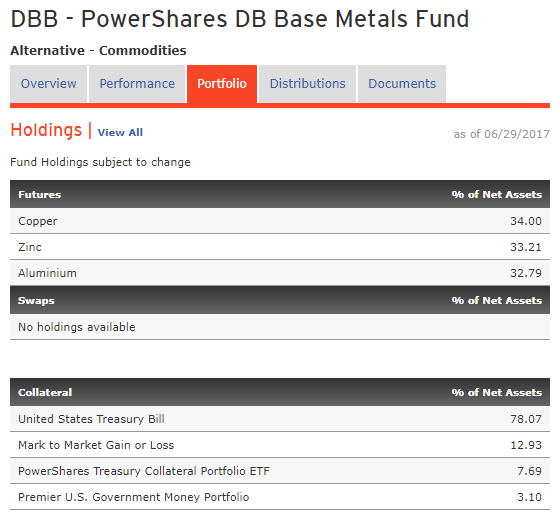The width and height of the screenshot is (559, 527).
Task: Click the as of 06/29/2017 date
Action: tap(501, 134)
